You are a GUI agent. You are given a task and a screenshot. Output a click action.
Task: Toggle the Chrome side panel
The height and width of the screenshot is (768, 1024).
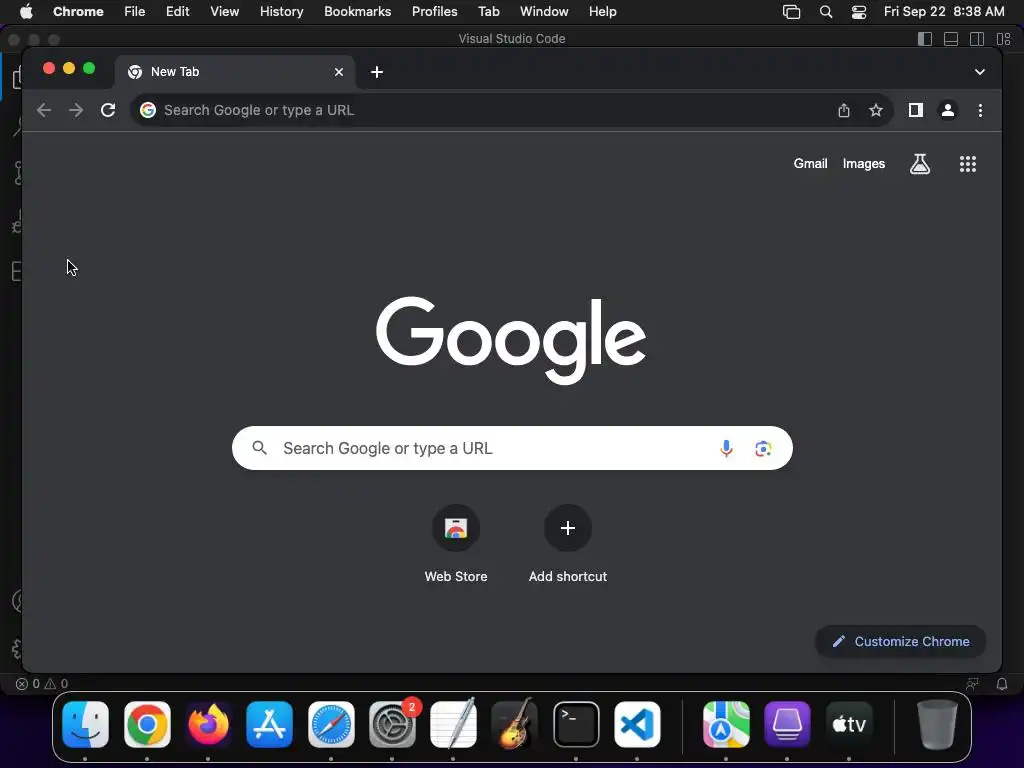(916, 110)
